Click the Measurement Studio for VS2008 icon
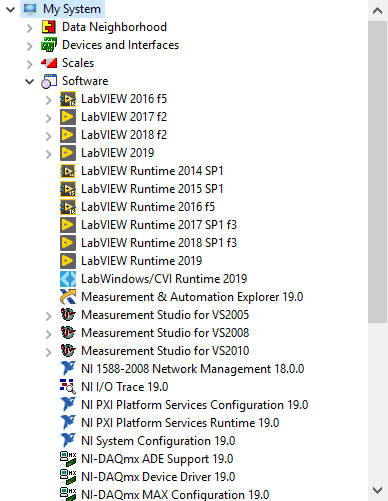This screenshot has height=501, width=388. (x=68, y=333)
